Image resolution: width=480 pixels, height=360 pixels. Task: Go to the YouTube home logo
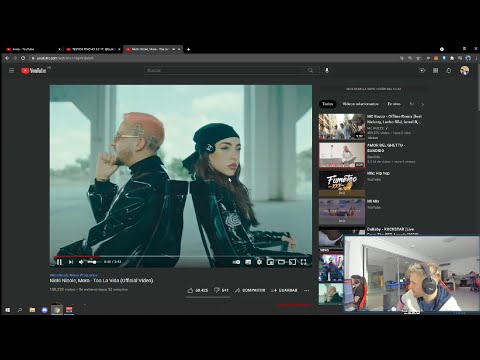point(34,70)
